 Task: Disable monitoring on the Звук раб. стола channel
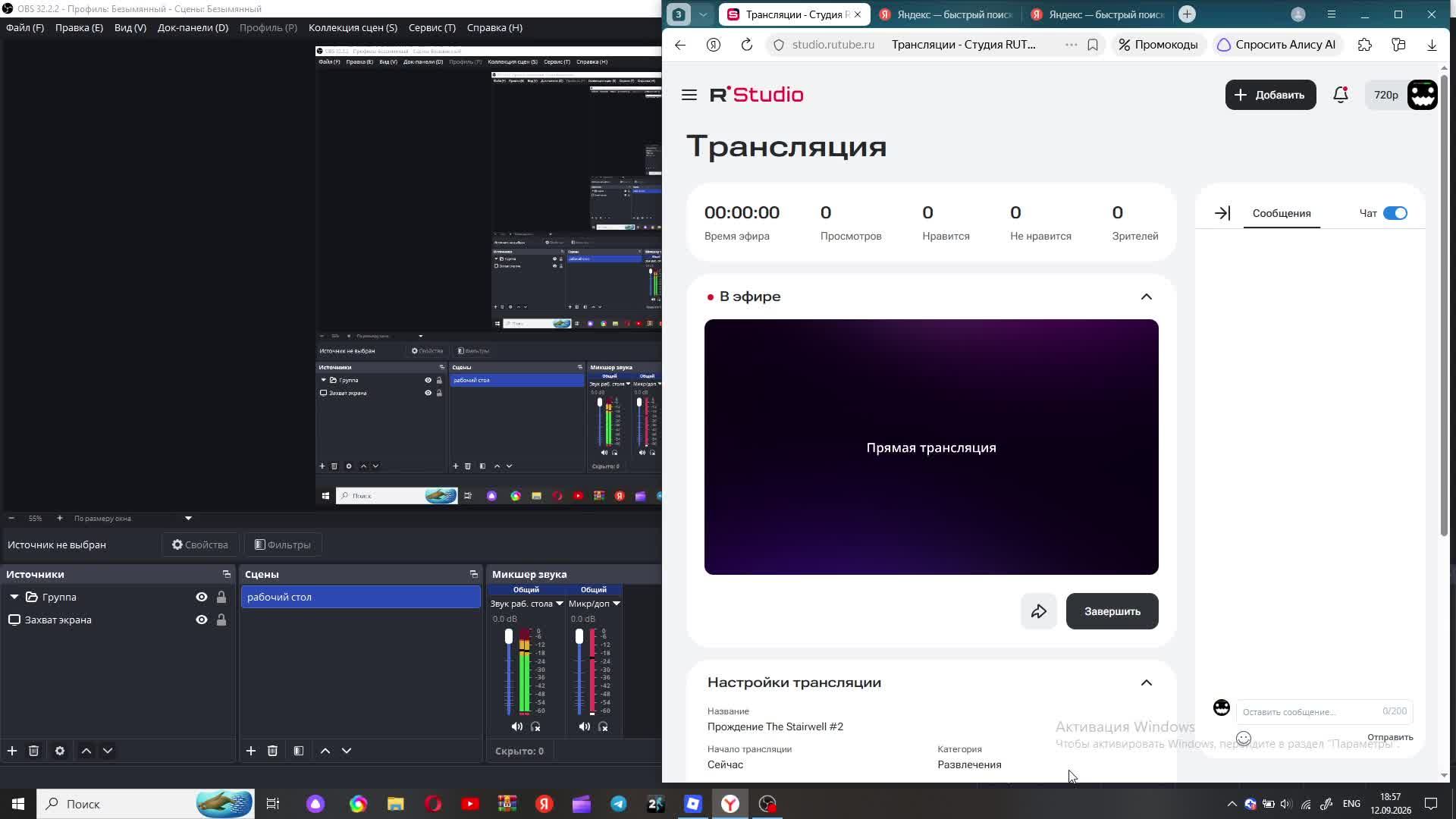(x=536, y=726)
